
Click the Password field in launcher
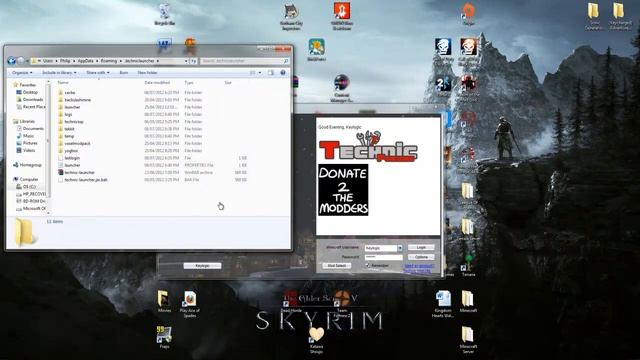coord(383,257)
